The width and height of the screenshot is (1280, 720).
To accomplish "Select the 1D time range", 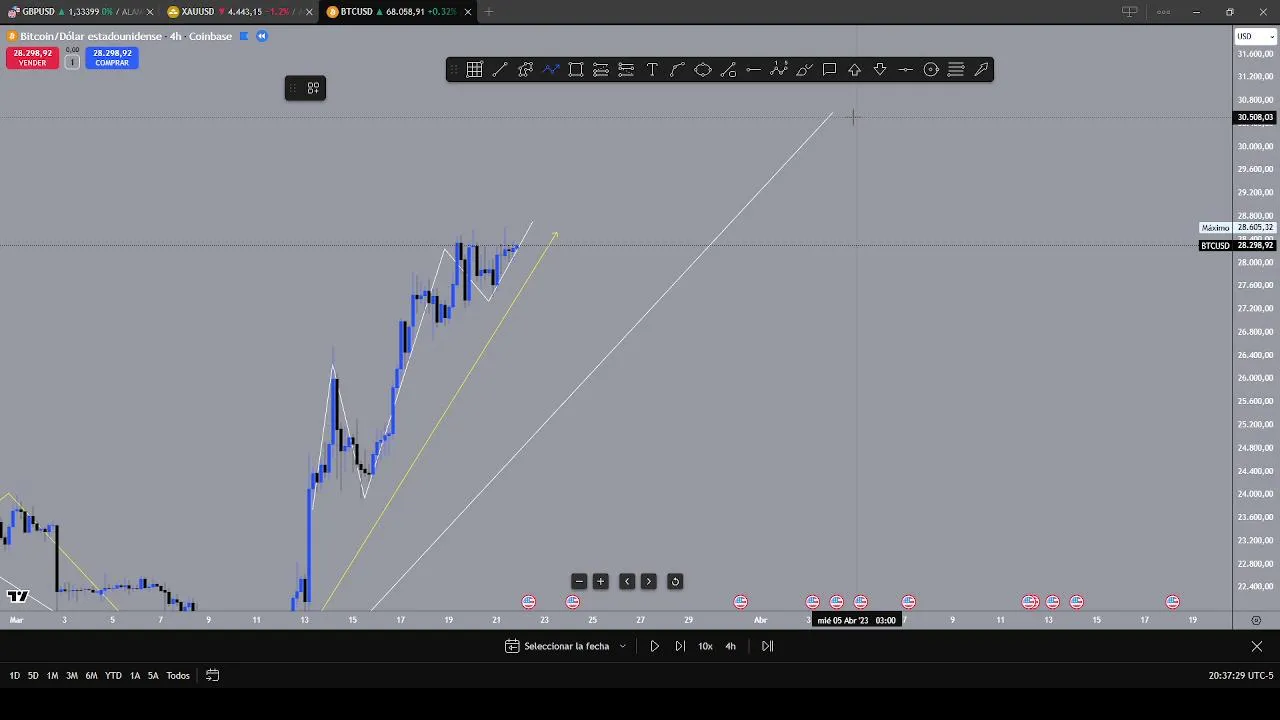I will tap(15, 676).
